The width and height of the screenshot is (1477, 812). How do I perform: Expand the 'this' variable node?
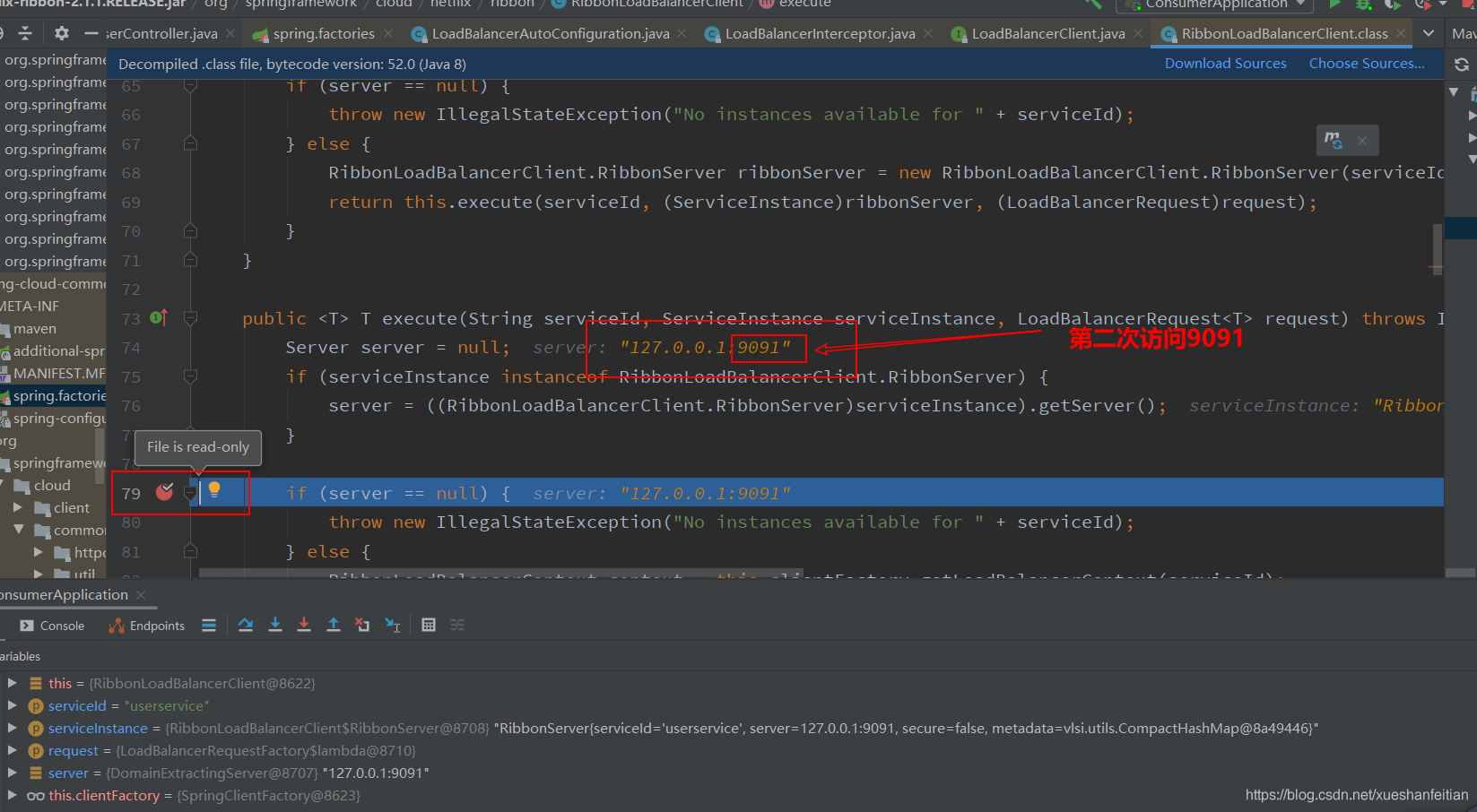[12, 683]
